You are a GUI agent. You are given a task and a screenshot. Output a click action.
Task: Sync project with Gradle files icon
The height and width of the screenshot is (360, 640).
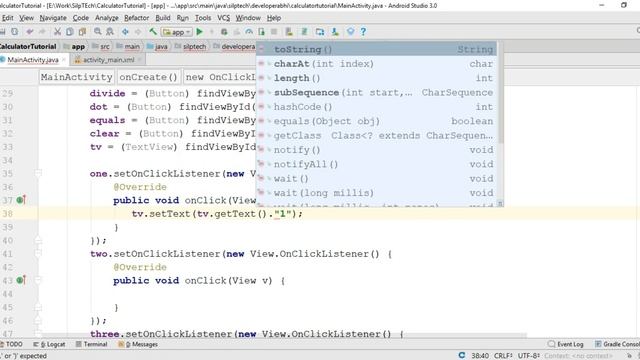[x=304, y=31]
